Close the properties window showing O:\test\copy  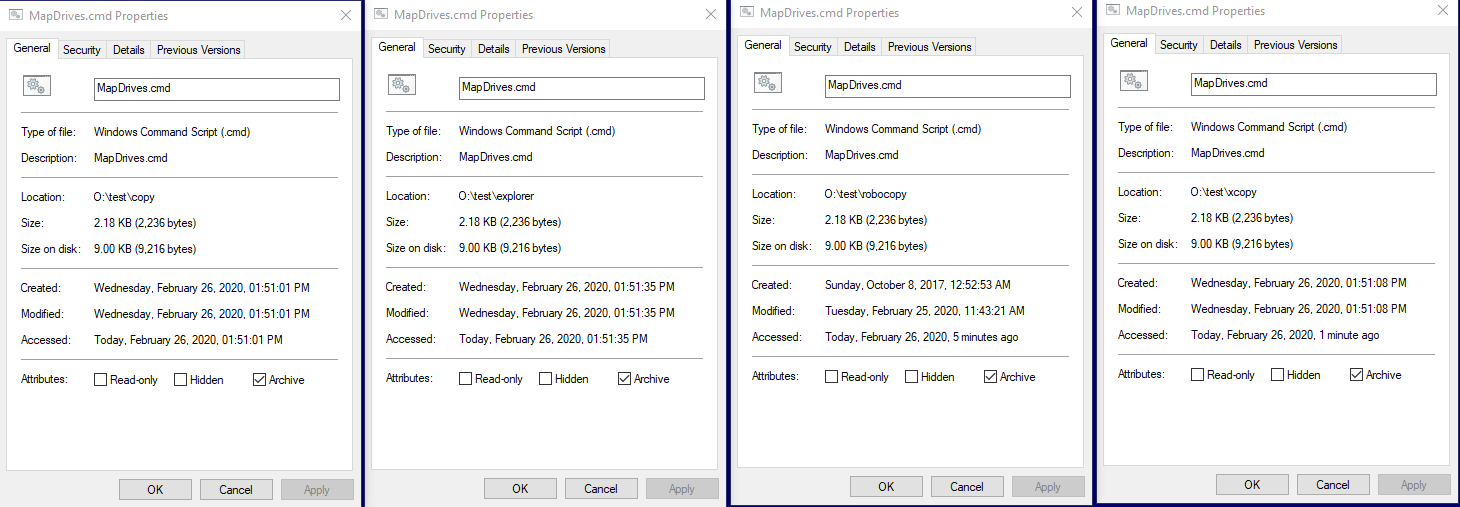point(346,16)
